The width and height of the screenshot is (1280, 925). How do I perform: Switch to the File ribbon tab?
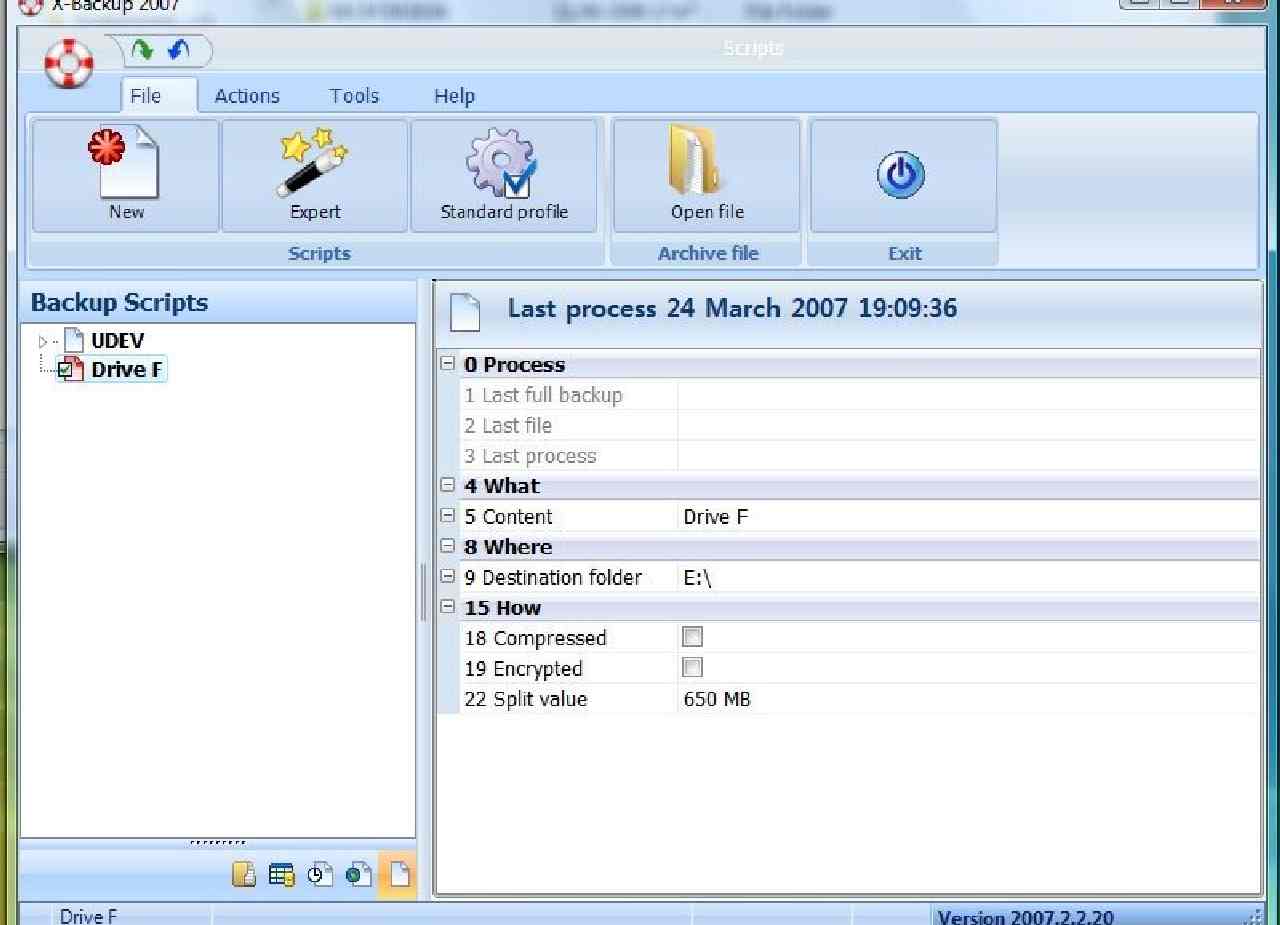click(x=146, y=96)
